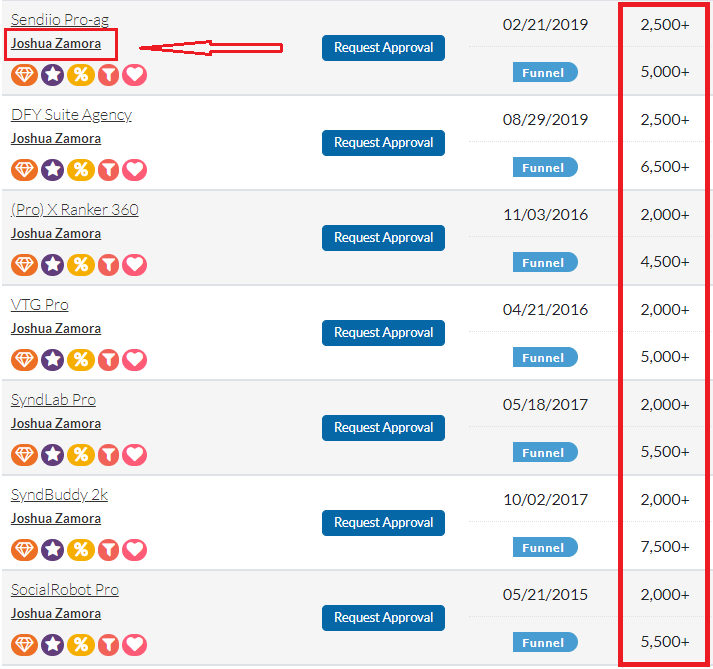713x669 pixels.
Task: Open Joshua Zamora link under DFY Suite Agency
Action: click(x=56, y=139)
